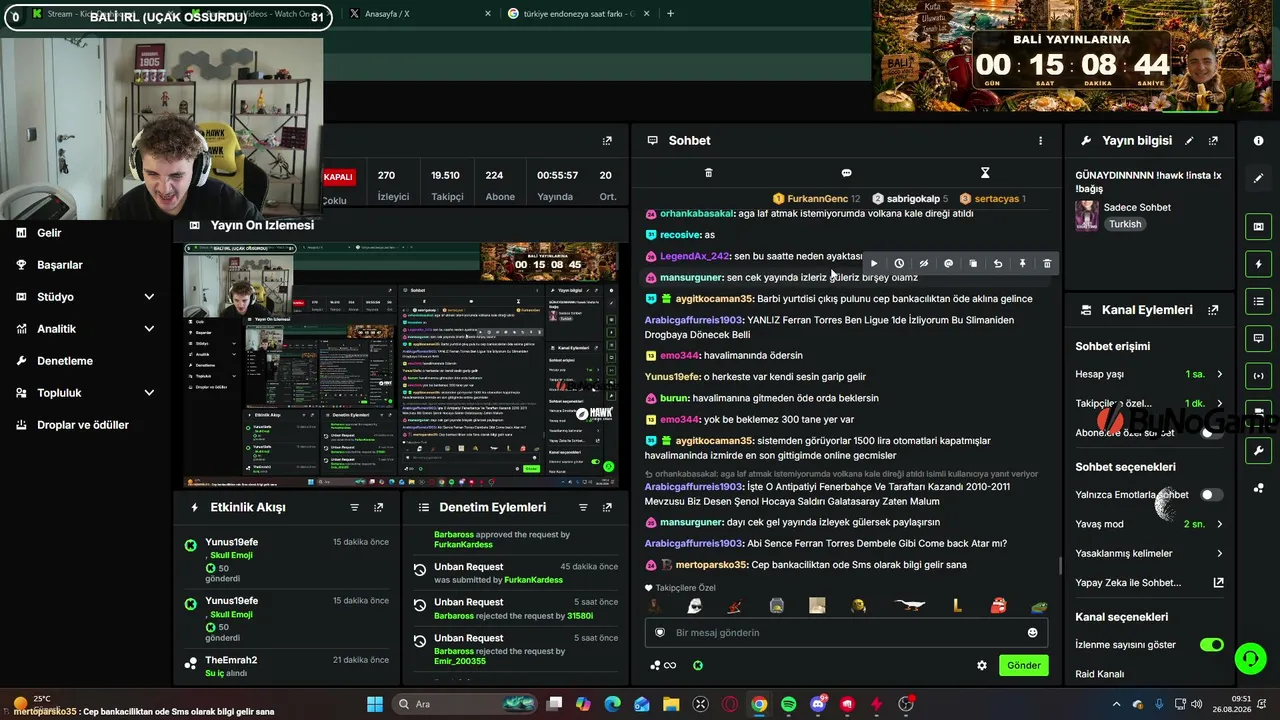Open Hesap yaşı setting chevron
This screenshot has width=1280, height=720.
pos(1219,374)
